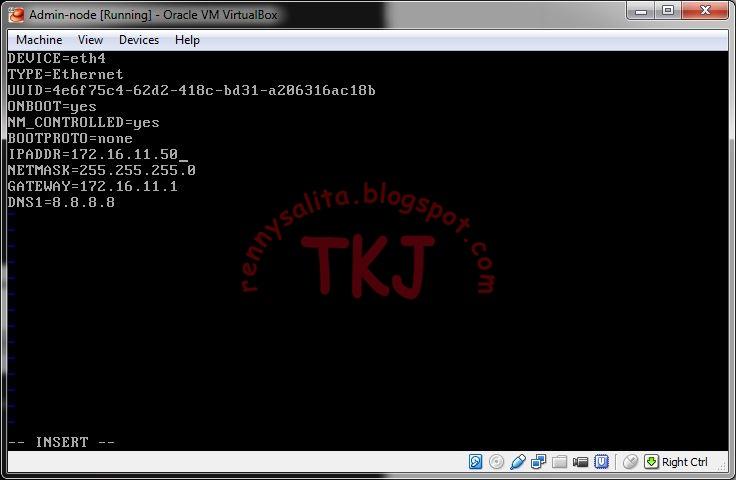736x480 pixels.
Task: Click the CPU virtualization status icon
Action: [x=601, y=462]
